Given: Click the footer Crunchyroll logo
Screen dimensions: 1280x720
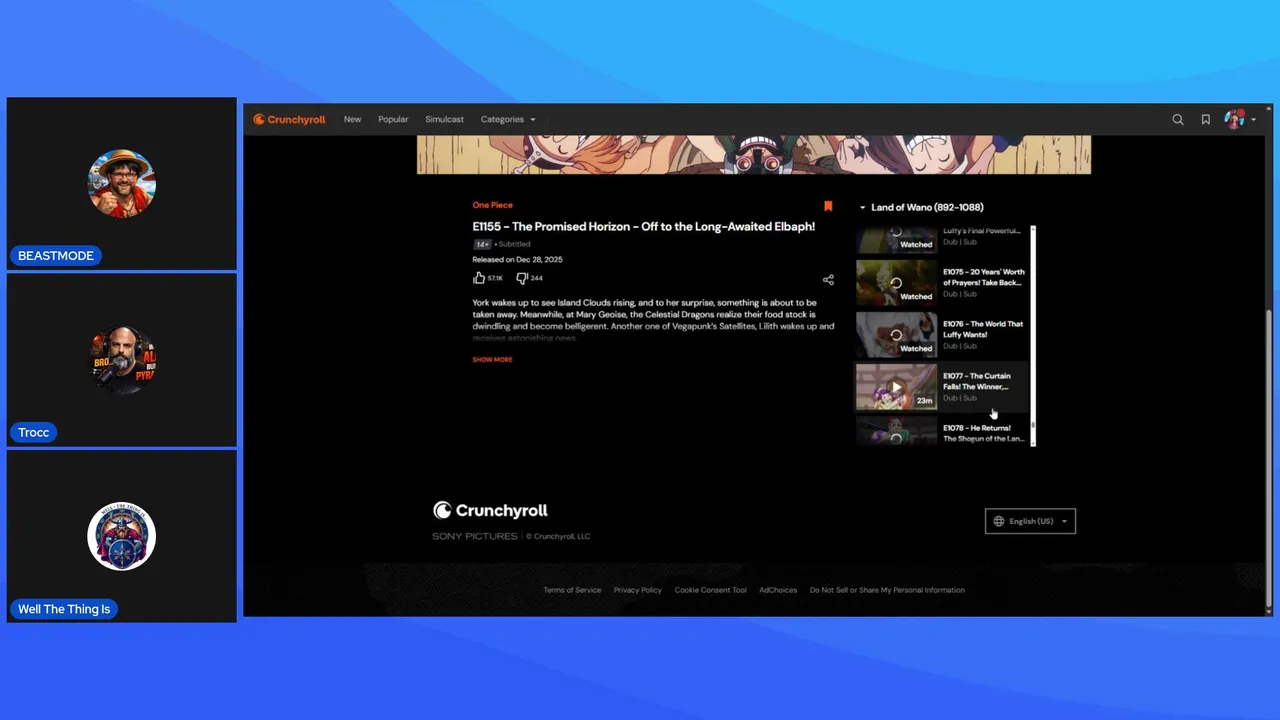Looking at the screenshot, I should click(x=490, y=510).
